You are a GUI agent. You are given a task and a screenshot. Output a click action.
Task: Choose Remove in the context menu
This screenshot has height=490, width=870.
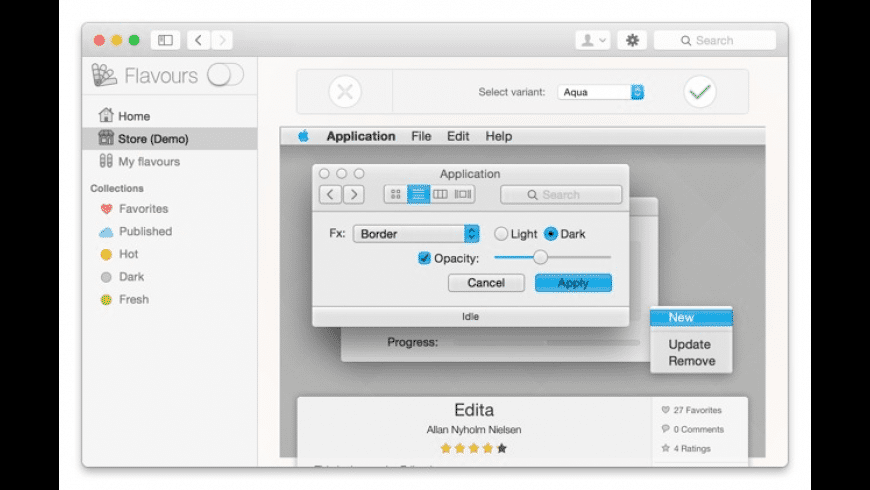coord(691,361)
